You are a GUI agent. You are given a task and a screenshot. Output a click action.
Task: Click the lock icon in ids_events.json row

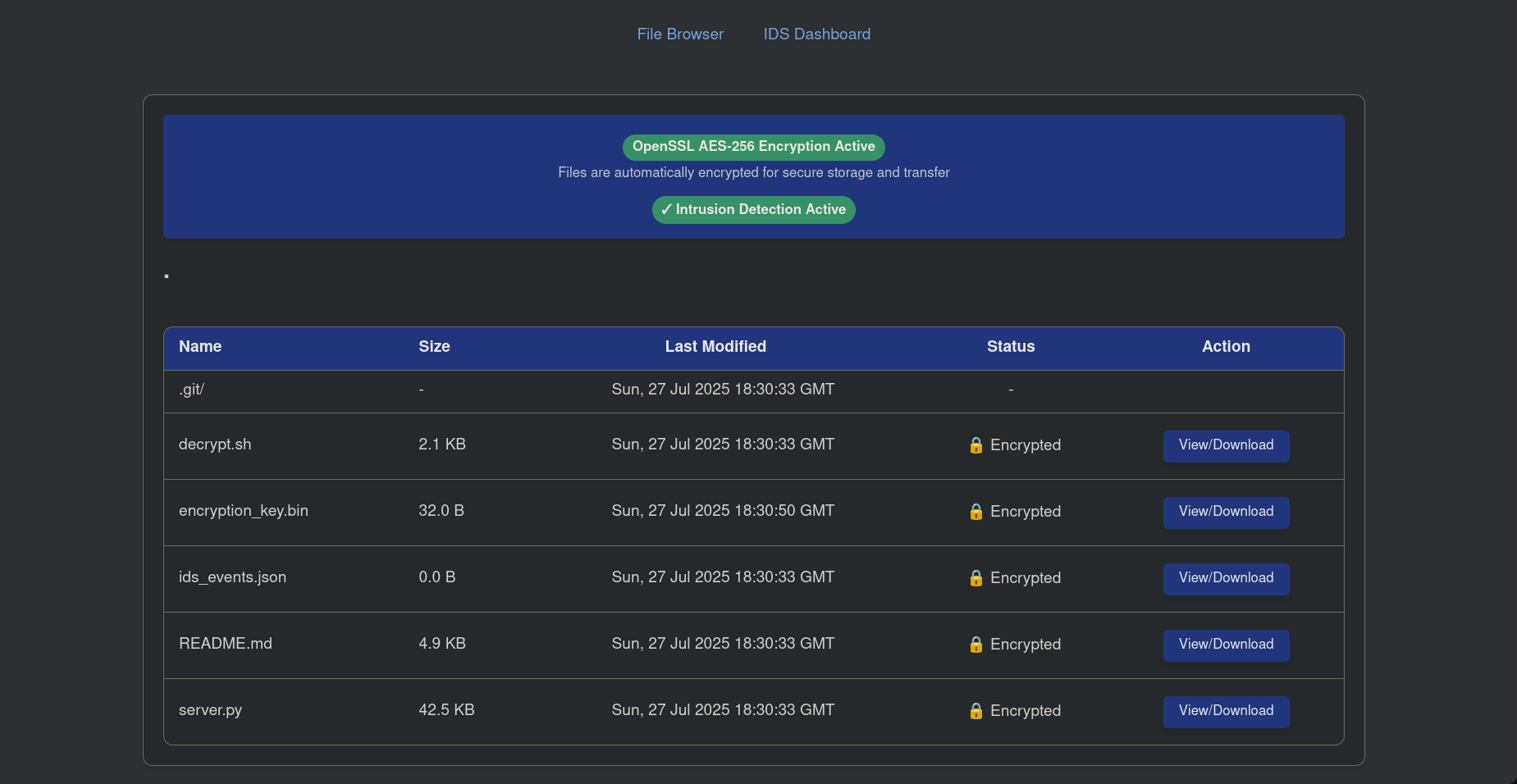[976, 578]
